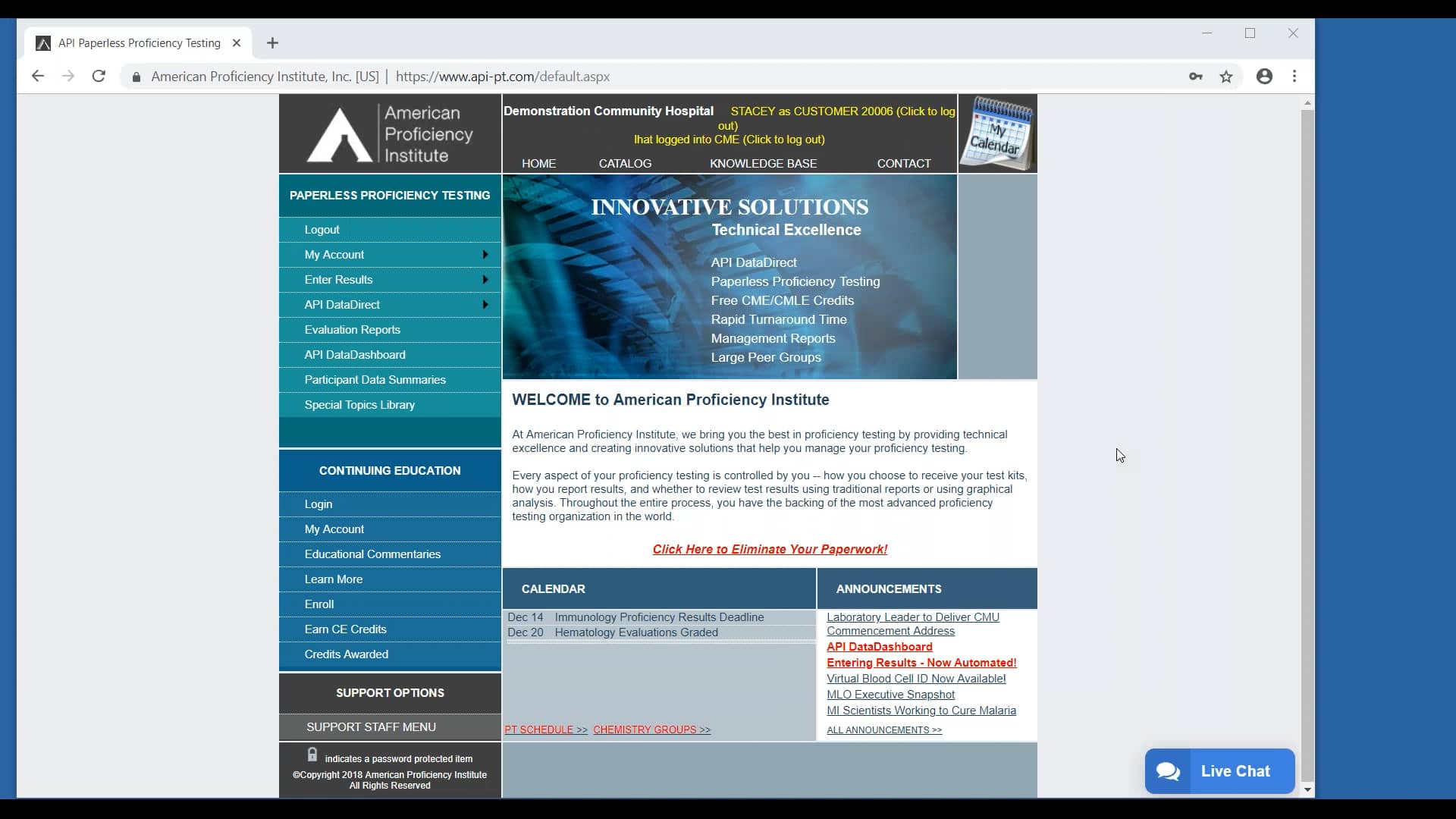Screen dimensions: 1456x819
Task: Open the My Calendar icon
Action: tap(997, 133)
